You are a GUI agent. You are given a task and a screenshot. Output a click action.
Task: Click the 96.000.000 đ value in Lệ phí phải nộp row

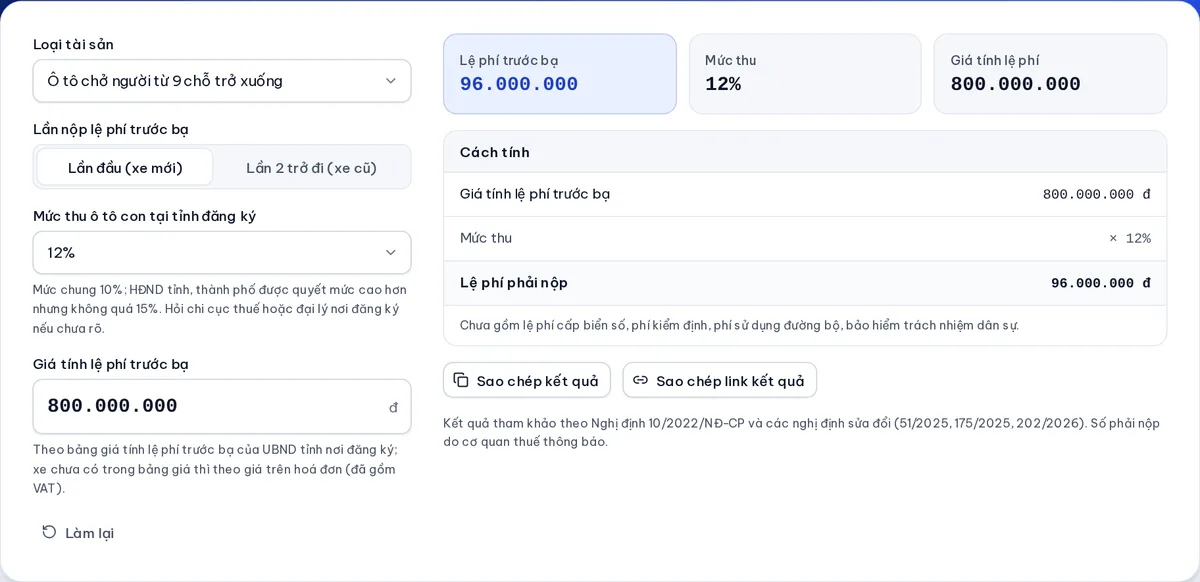tap(1101, 283)
